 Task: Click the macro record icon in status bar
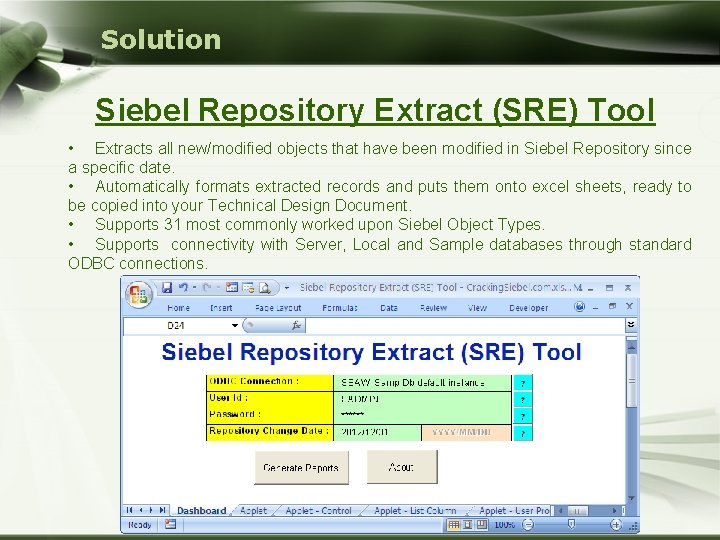(x=170, y=524)
